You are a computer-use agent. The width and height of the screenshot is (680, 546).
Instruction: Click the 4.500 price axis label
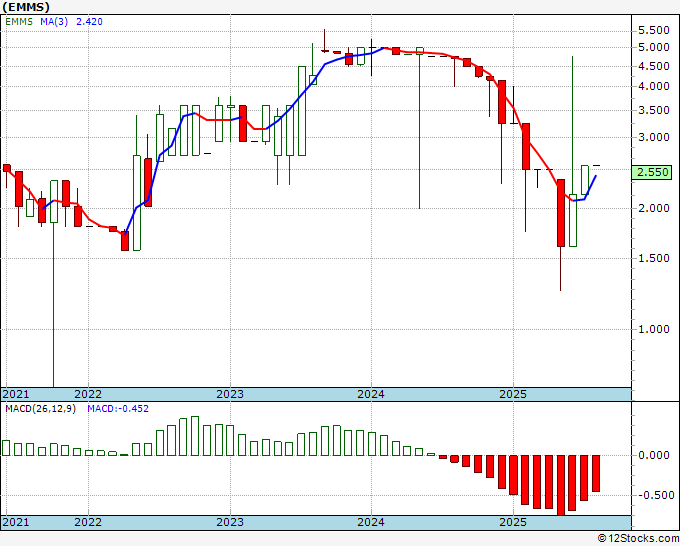click(x=654, y=66)
